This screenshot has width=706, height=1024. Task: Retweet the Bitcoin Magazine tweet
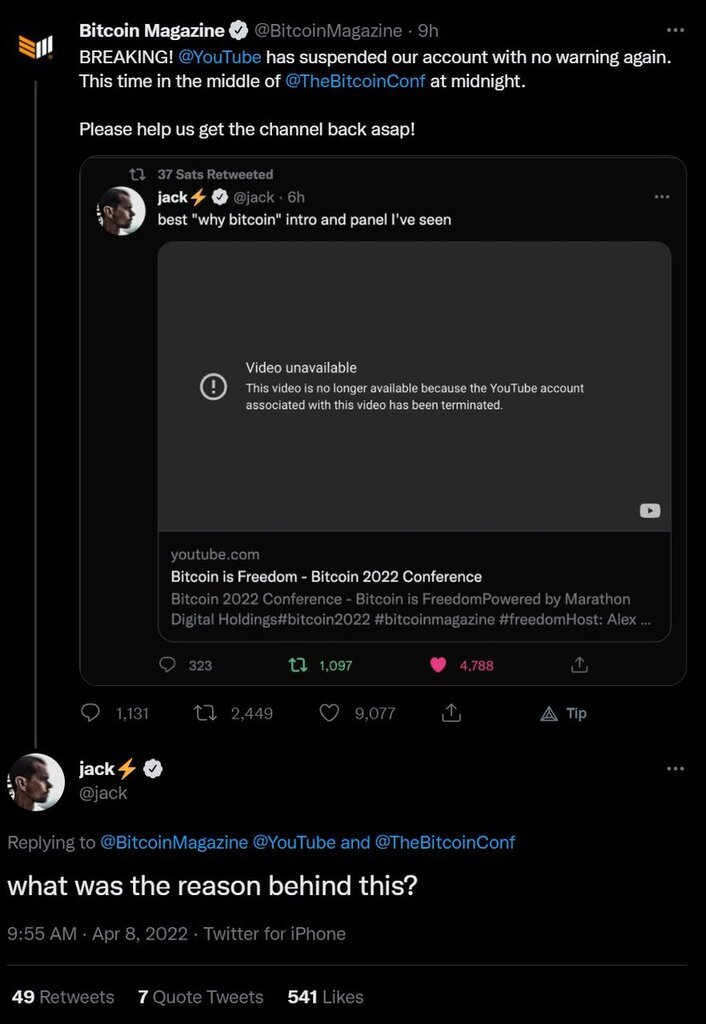click(x=203, y=713)
